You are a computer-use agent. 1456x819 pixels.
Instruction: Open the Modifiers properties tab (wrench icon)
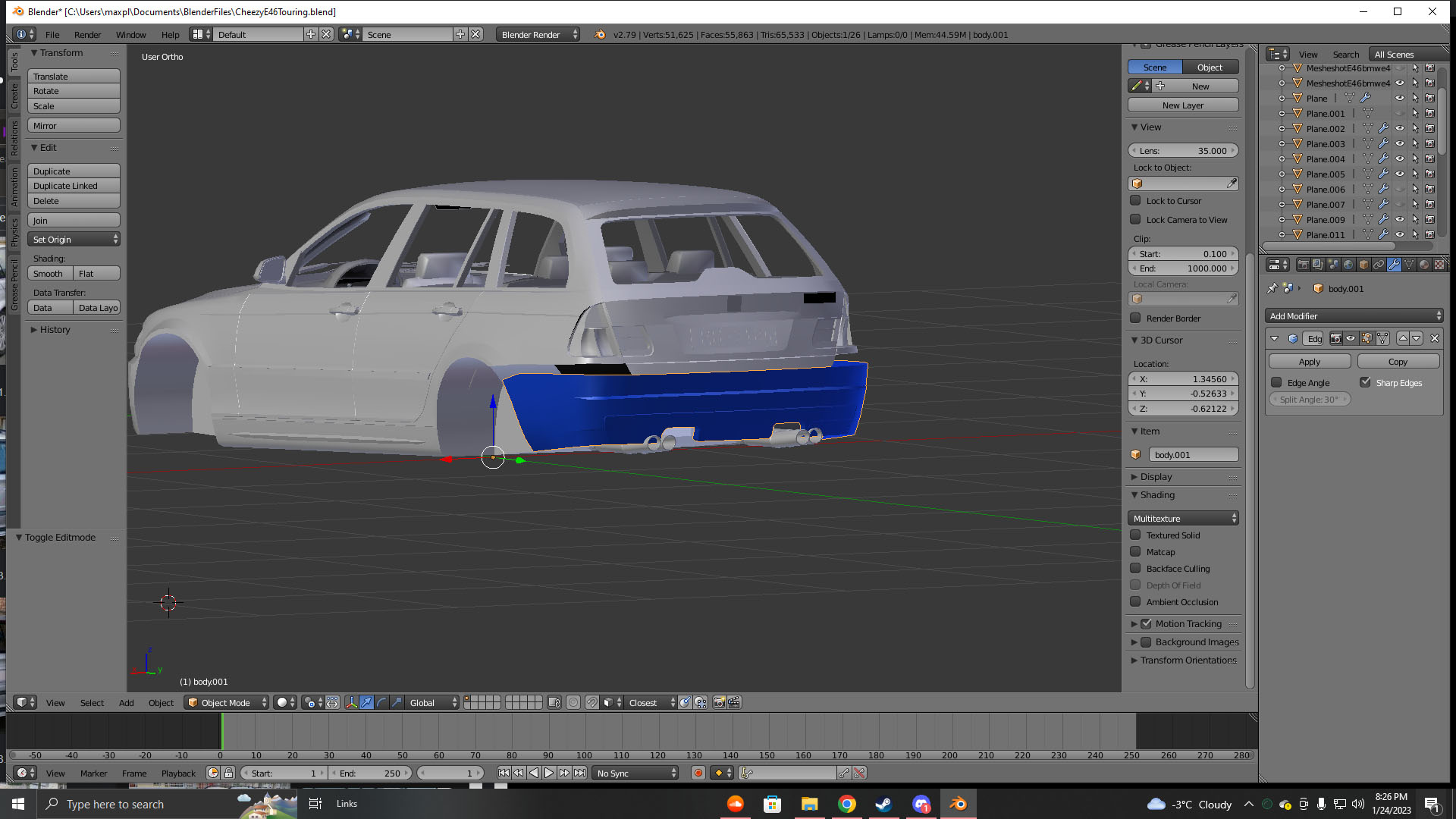1394,265
